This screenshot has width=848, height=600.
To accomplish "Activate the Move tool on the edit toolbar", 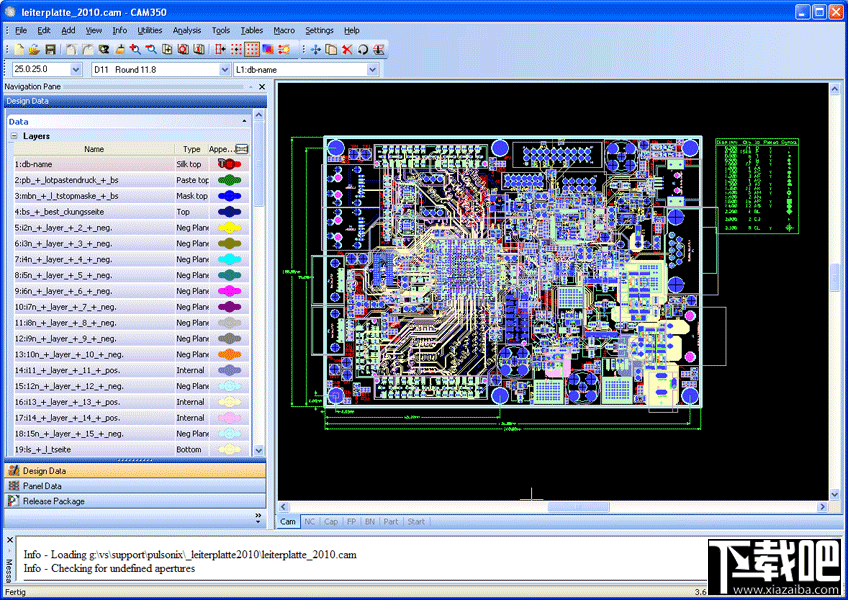I will [317, 48].
